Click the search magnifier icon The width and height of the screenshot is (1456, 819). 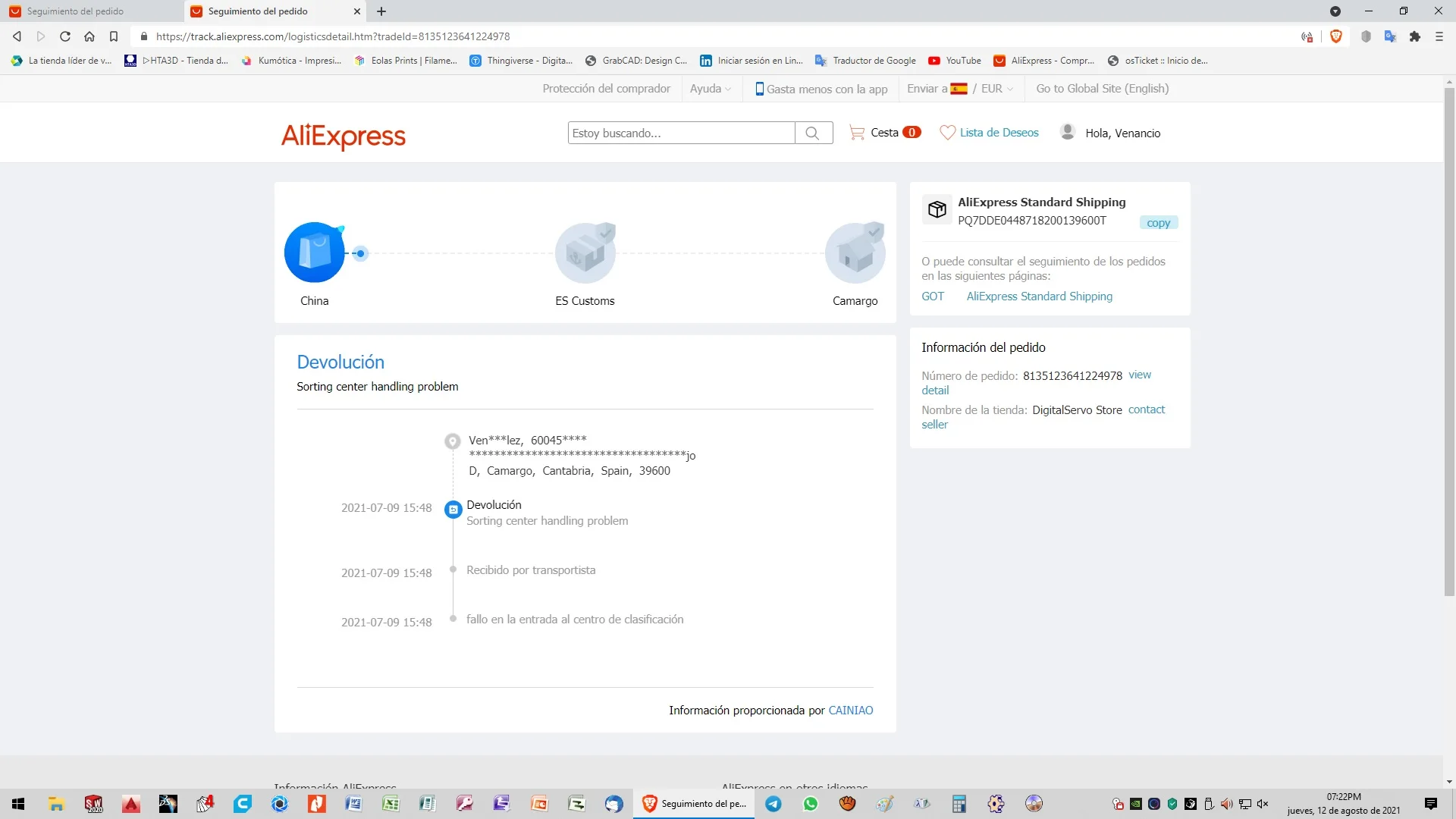(x=812, y=133)
